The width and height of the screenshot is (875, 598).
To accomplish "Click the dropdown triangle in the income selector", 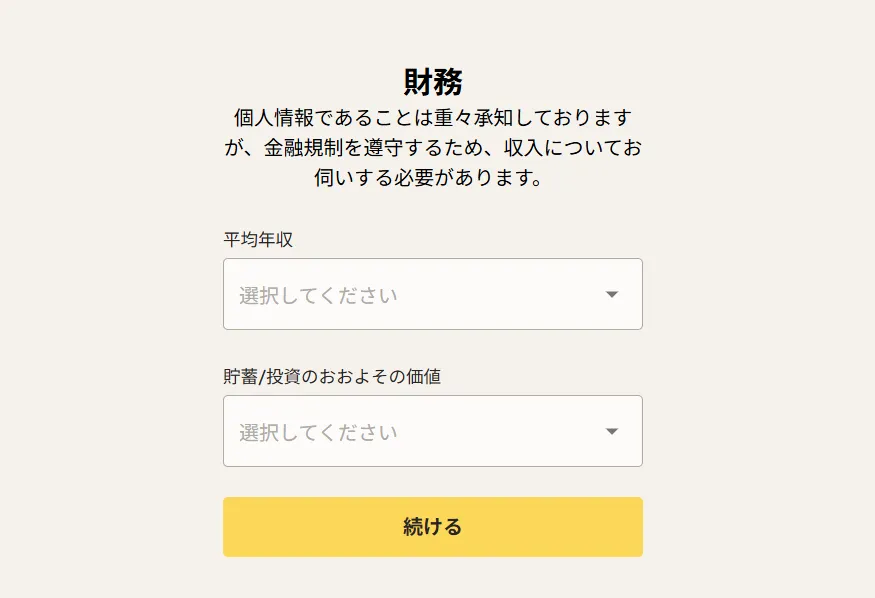I will [611, 294].
